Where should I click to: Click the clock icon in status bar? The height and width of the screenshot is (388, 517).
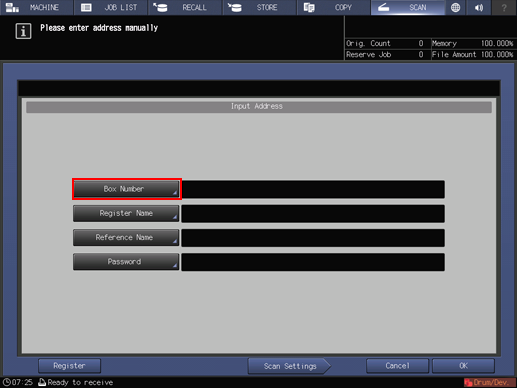(x=6, y=382)
